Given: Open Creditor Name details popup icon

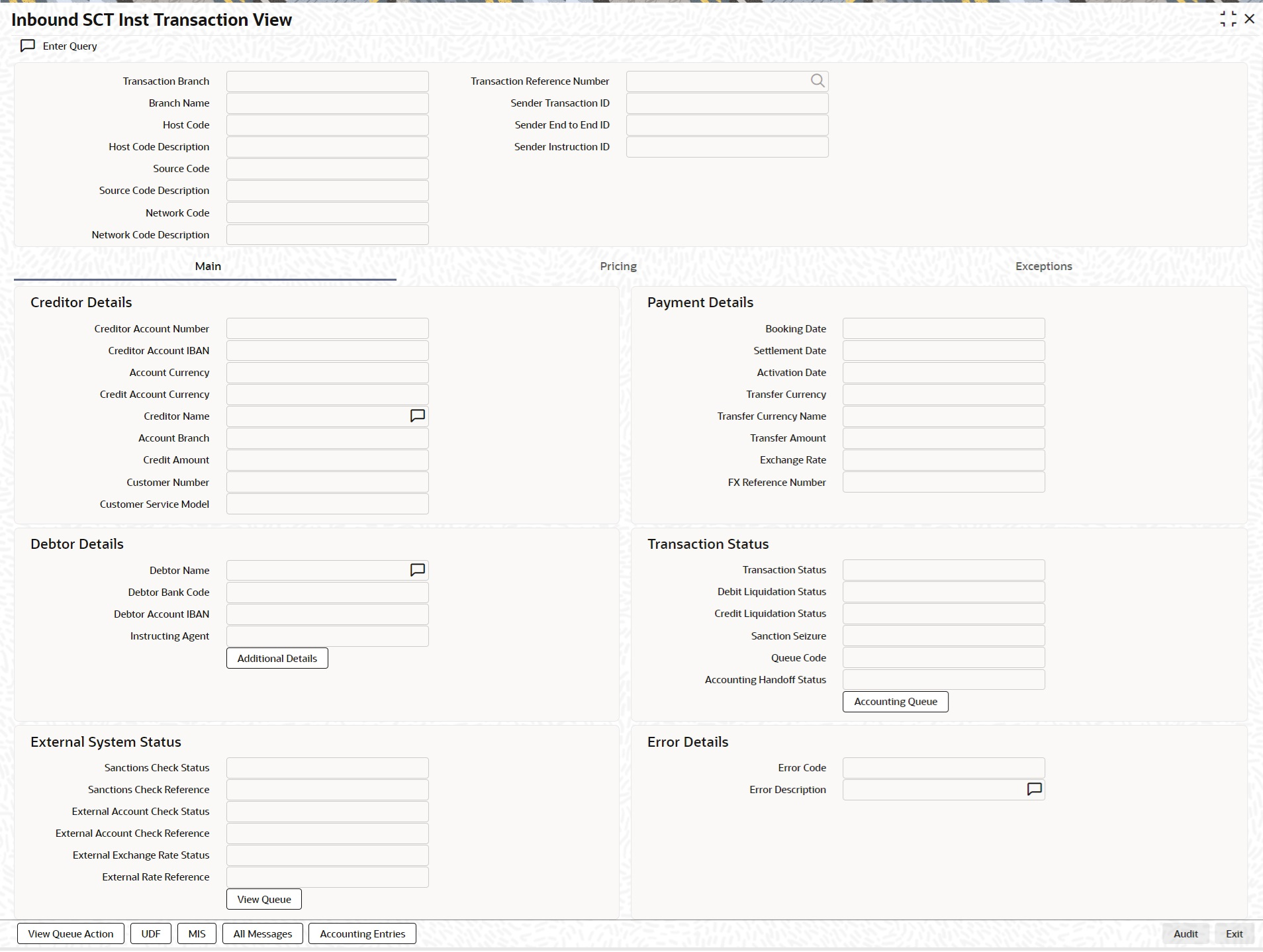Looking at the screenshot, I should (x=418, y=416).
